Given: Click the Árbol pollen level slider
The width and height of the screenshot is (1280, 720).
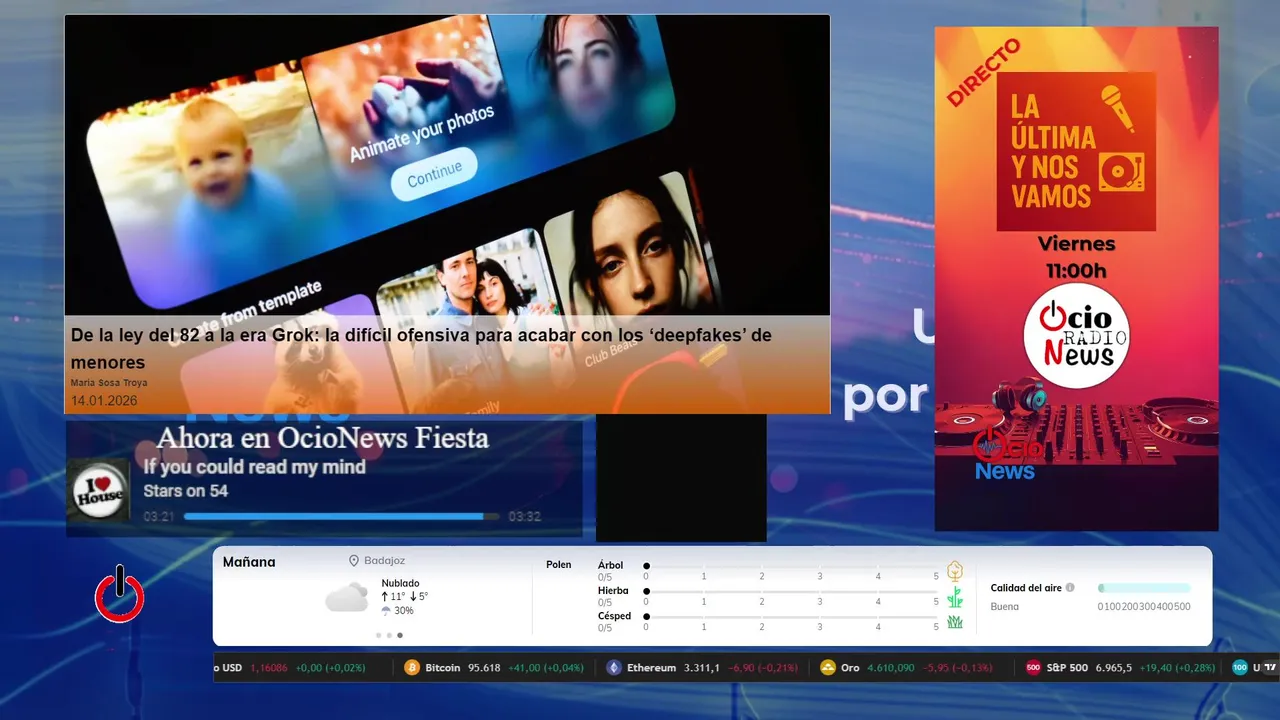Looking at the screenshot, I should (791, 566).
